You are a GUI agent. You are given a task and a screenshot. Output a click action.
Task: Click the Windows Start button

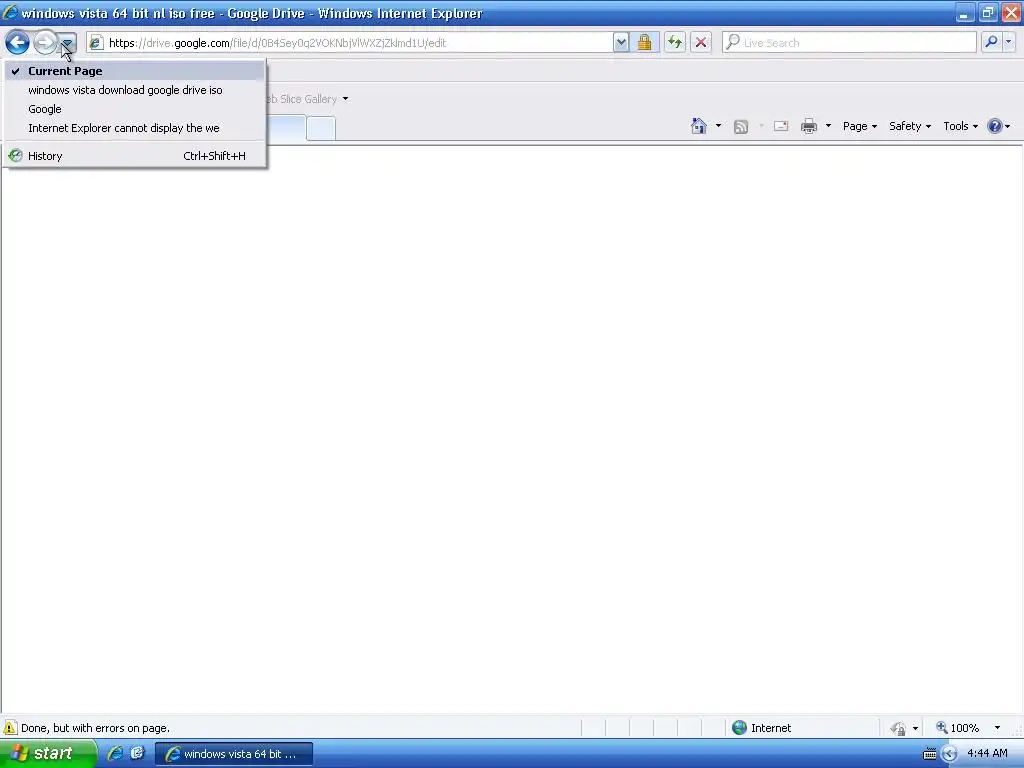point(47,754)
